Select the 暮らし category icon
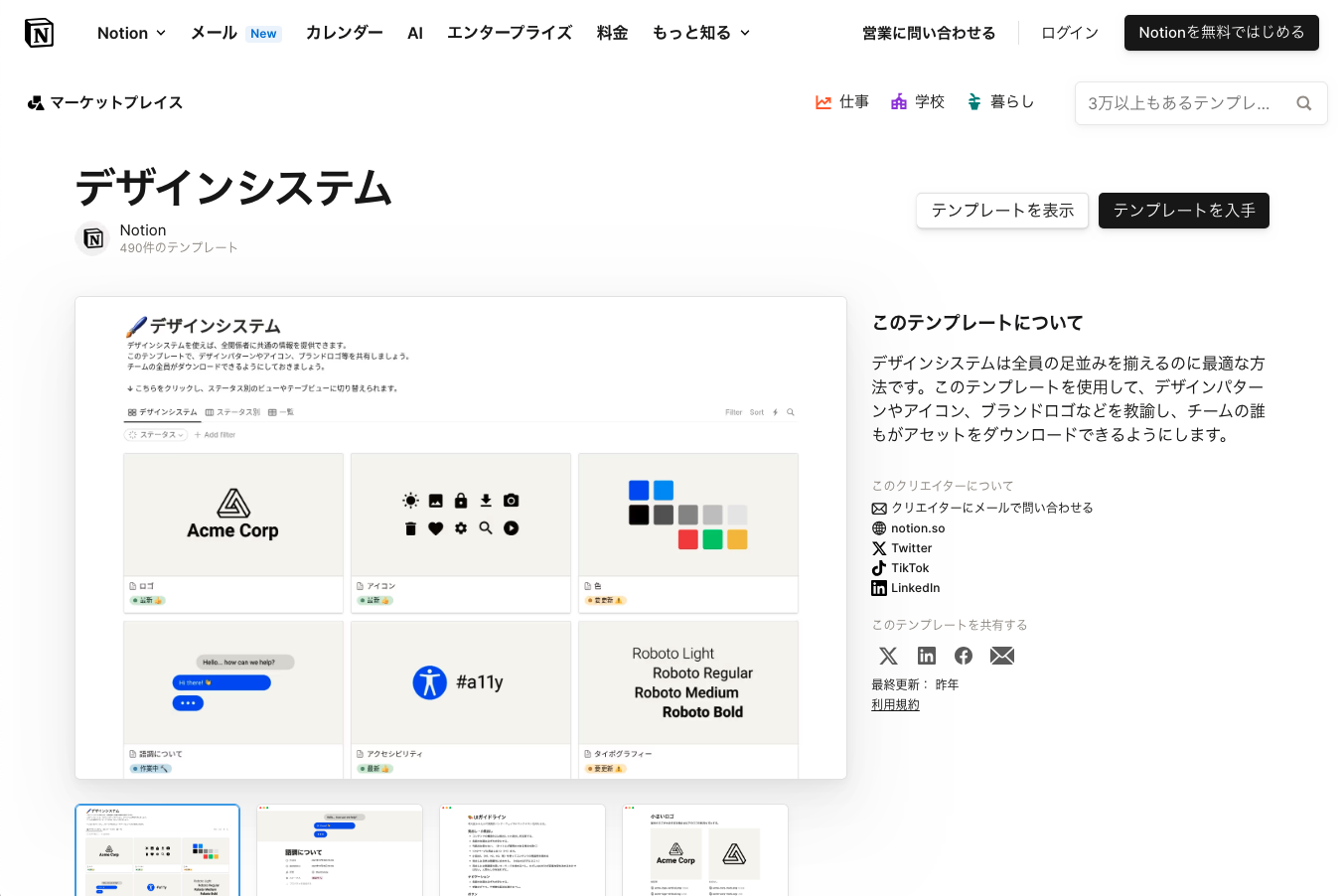 click(972, 101)
